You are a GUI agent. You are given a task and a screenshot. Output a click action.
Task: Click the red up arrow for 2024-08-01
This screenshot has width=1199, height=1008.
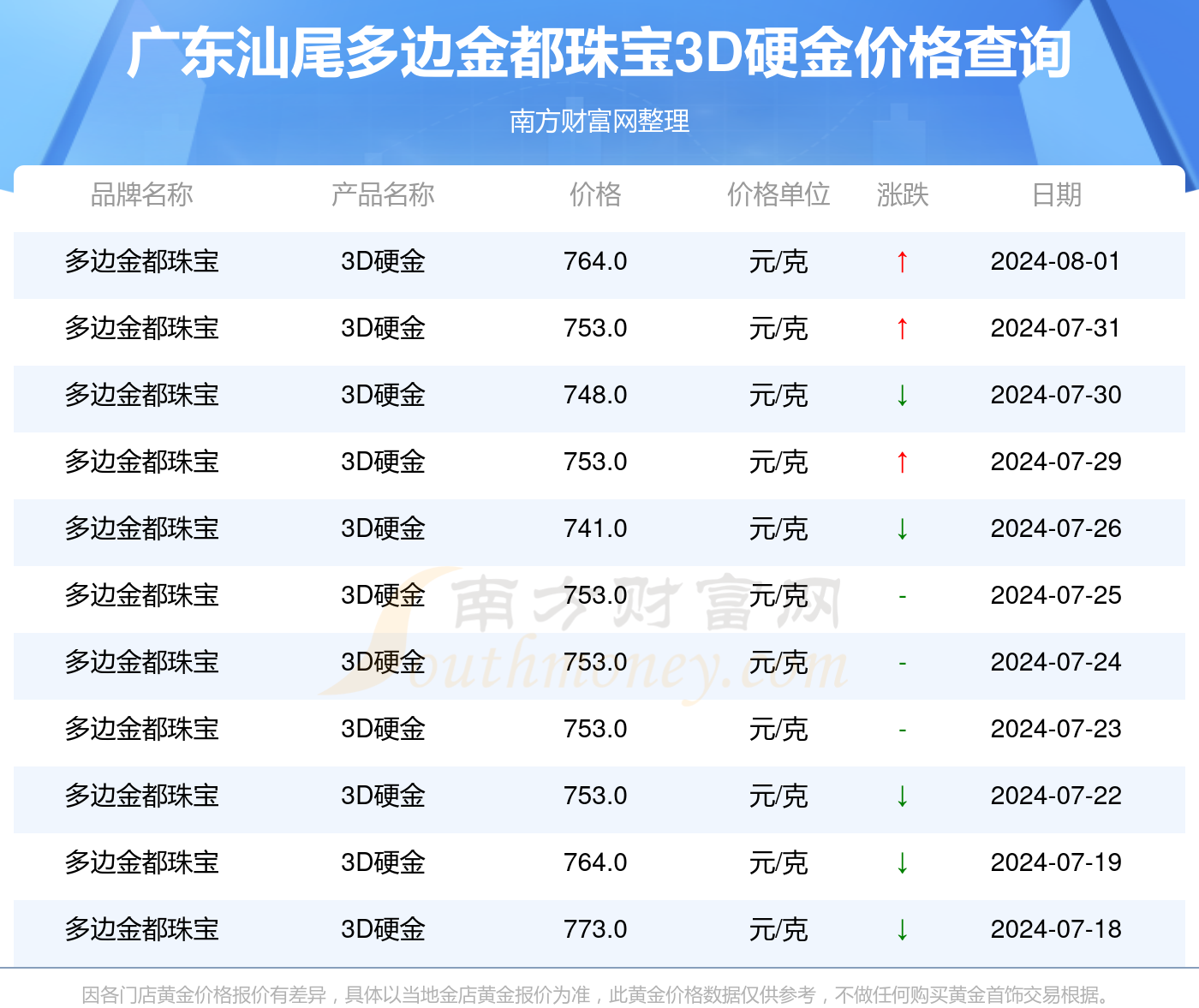click(903, 261)
